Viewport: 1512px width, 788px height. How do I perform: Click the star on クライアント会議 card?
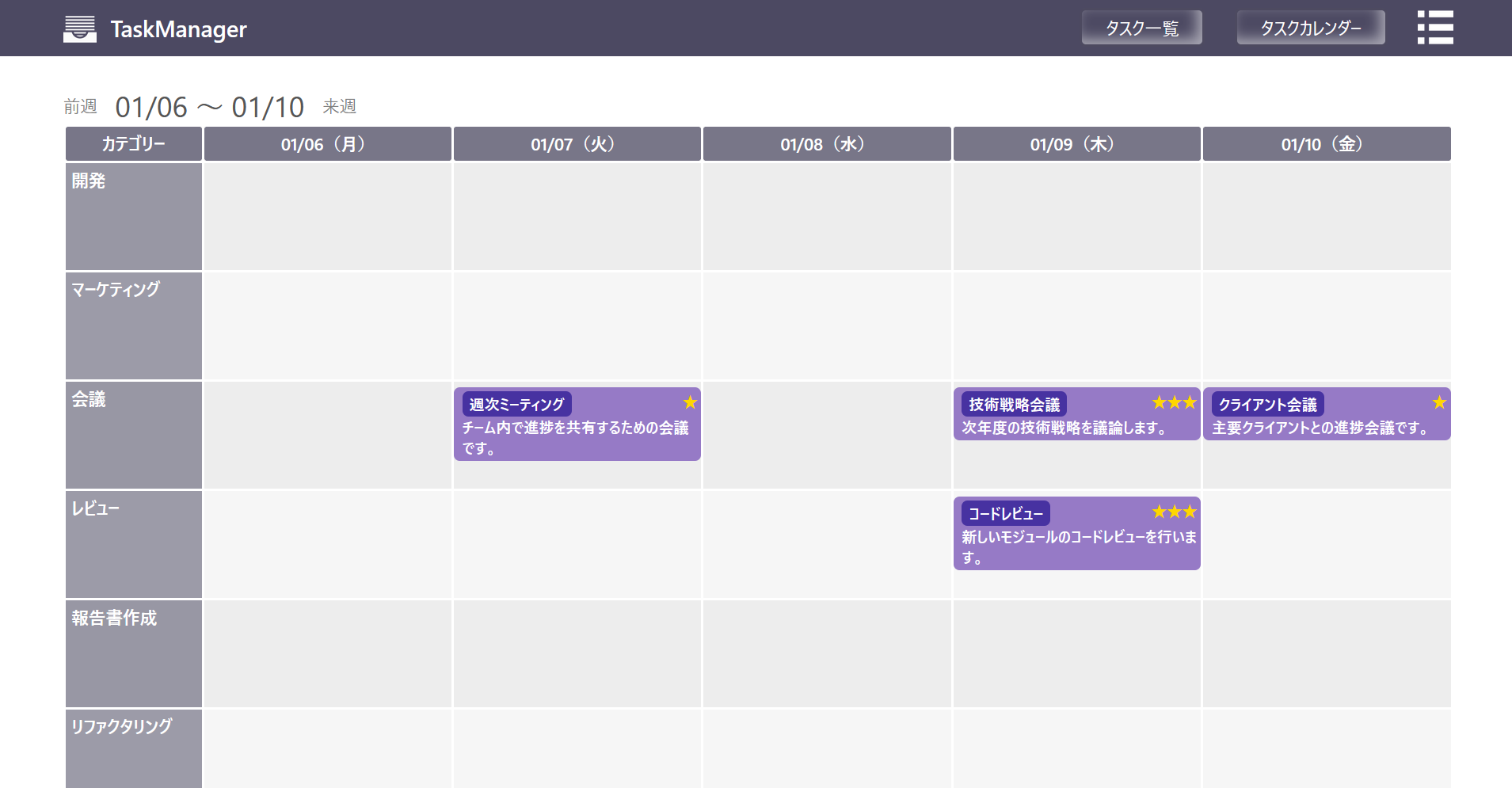click(1439, 402)
